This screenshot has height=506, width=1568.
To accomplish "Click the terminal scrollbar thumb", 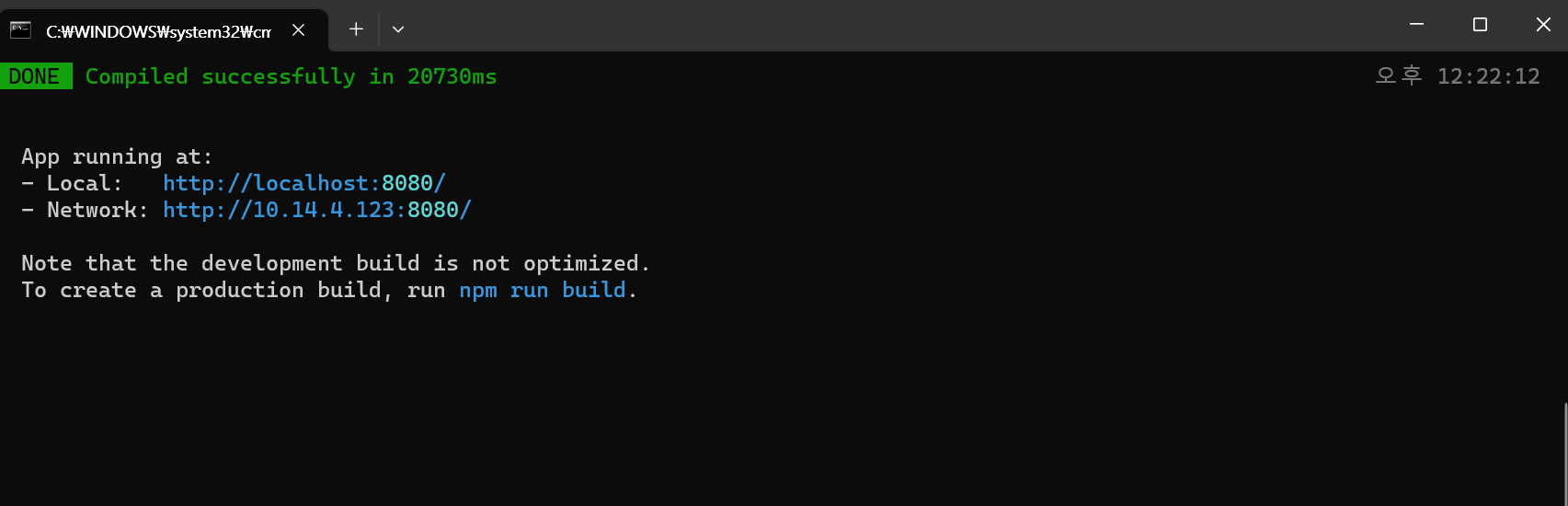I will [1564, 454].
